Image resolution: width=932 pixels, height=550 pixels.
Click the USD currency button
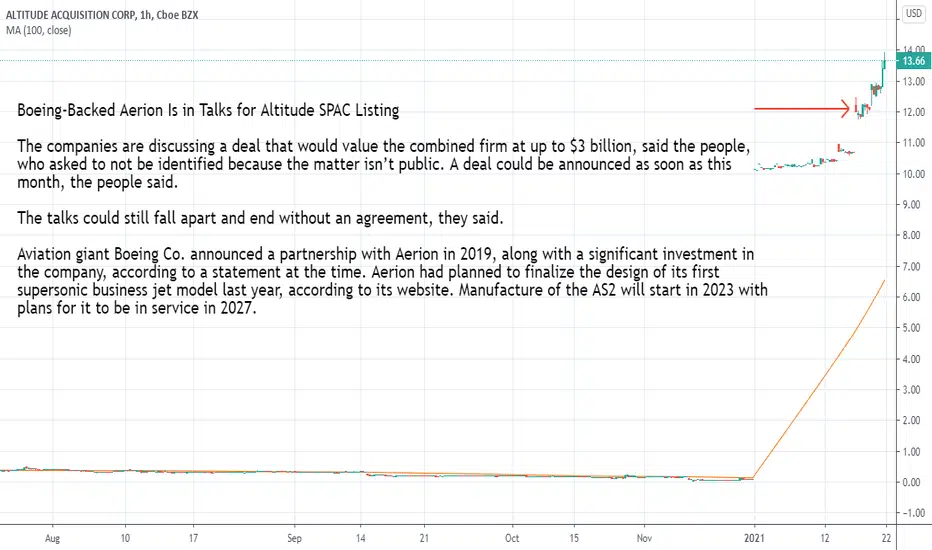point(914,13)
